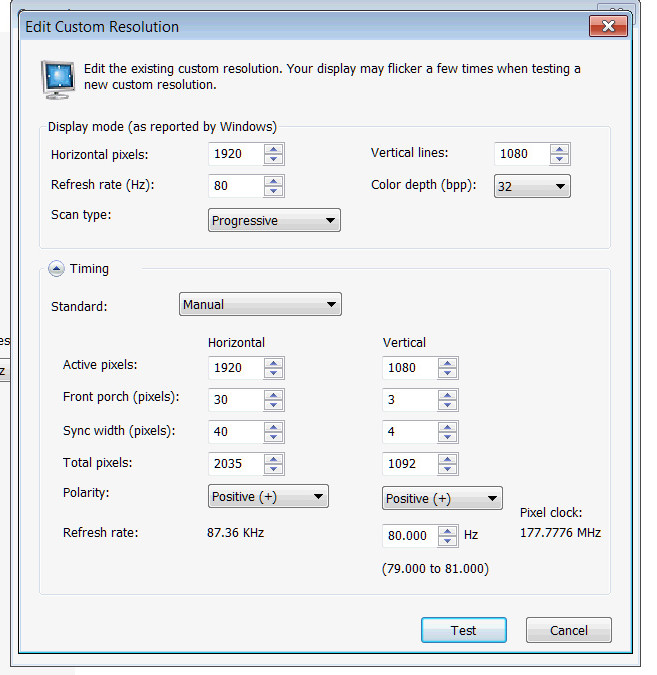This screenshot has width=657, height=675.
Task: Click the Test button
Action: click(x=463, y=630)
